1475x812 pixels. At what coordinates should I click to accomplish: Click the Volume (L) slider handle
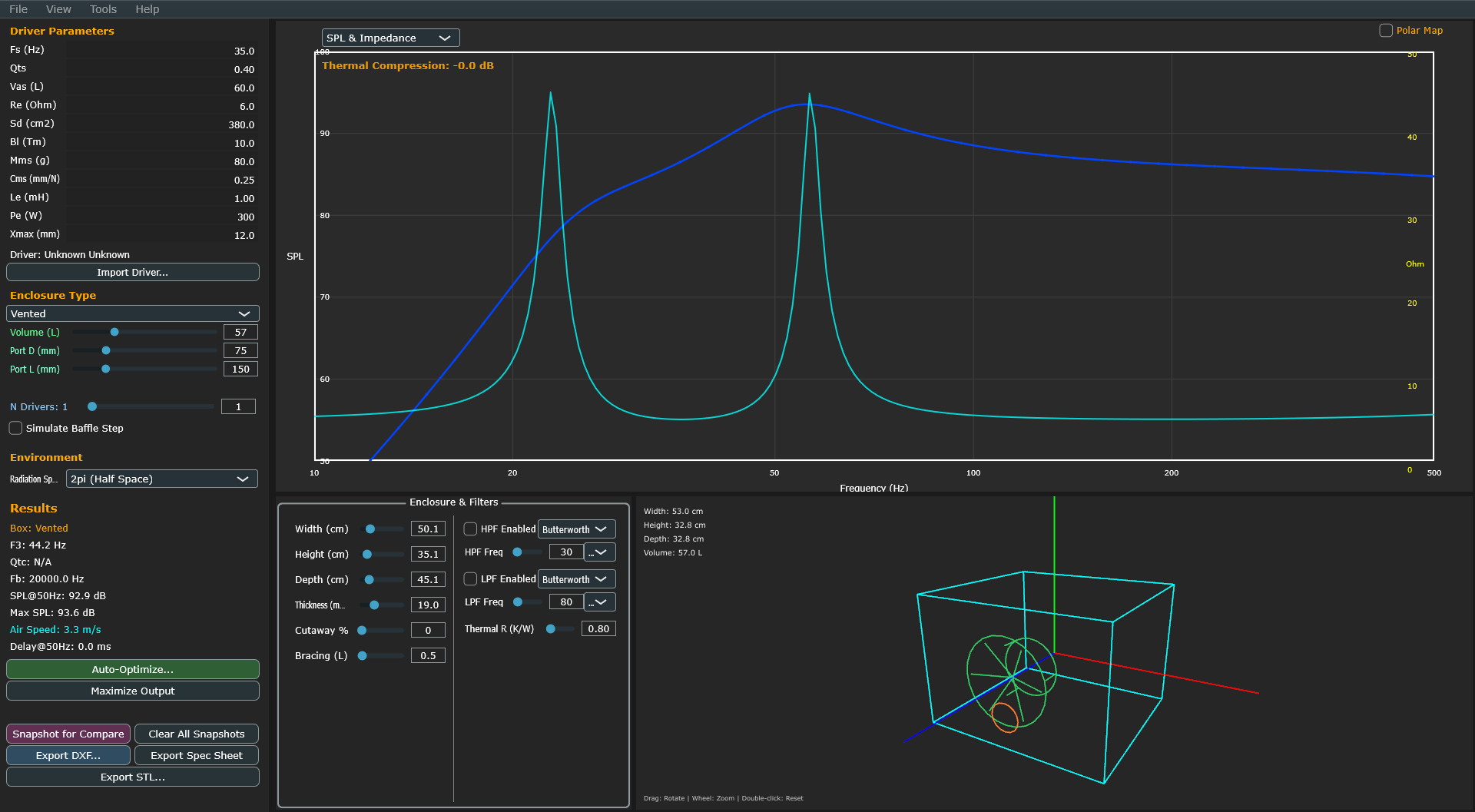pyautogui.click(x=114, y=332)
